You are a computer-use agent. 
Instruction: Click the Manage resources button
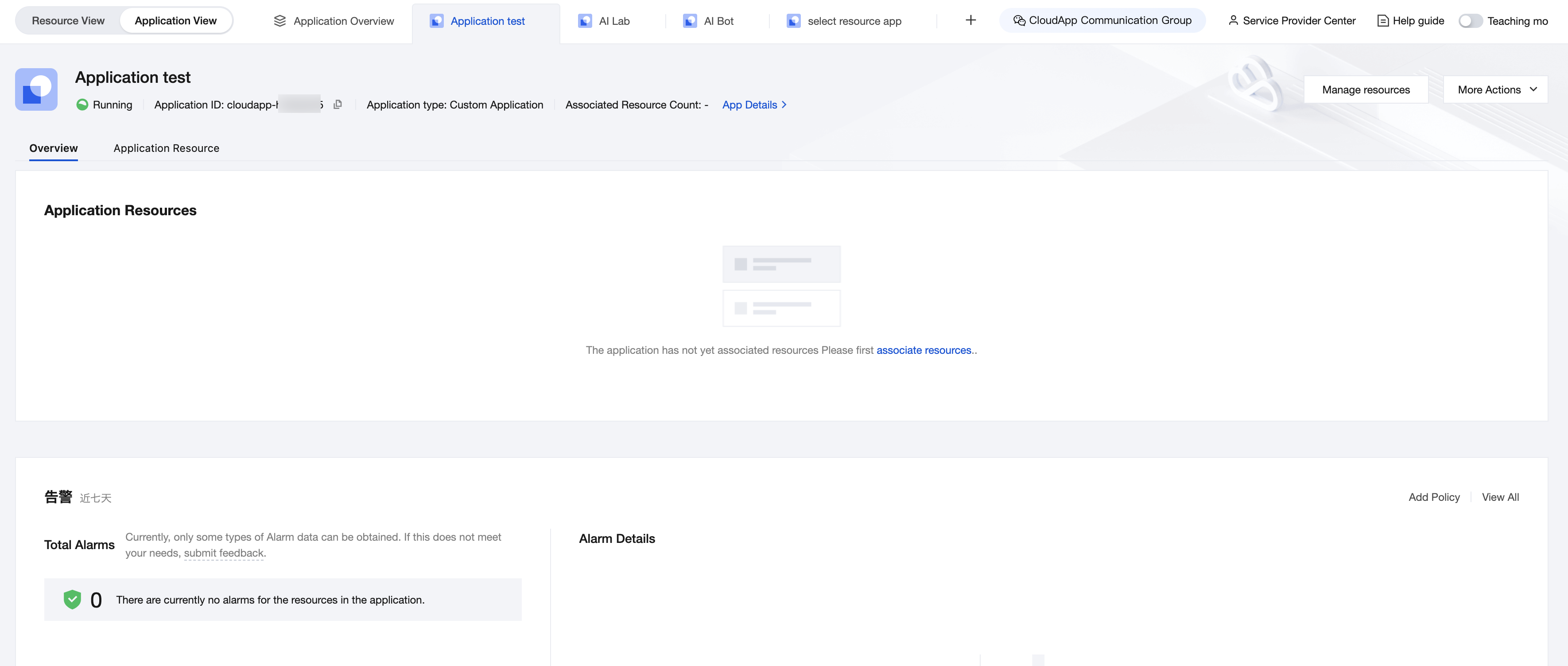click(x=1365, y=89)
